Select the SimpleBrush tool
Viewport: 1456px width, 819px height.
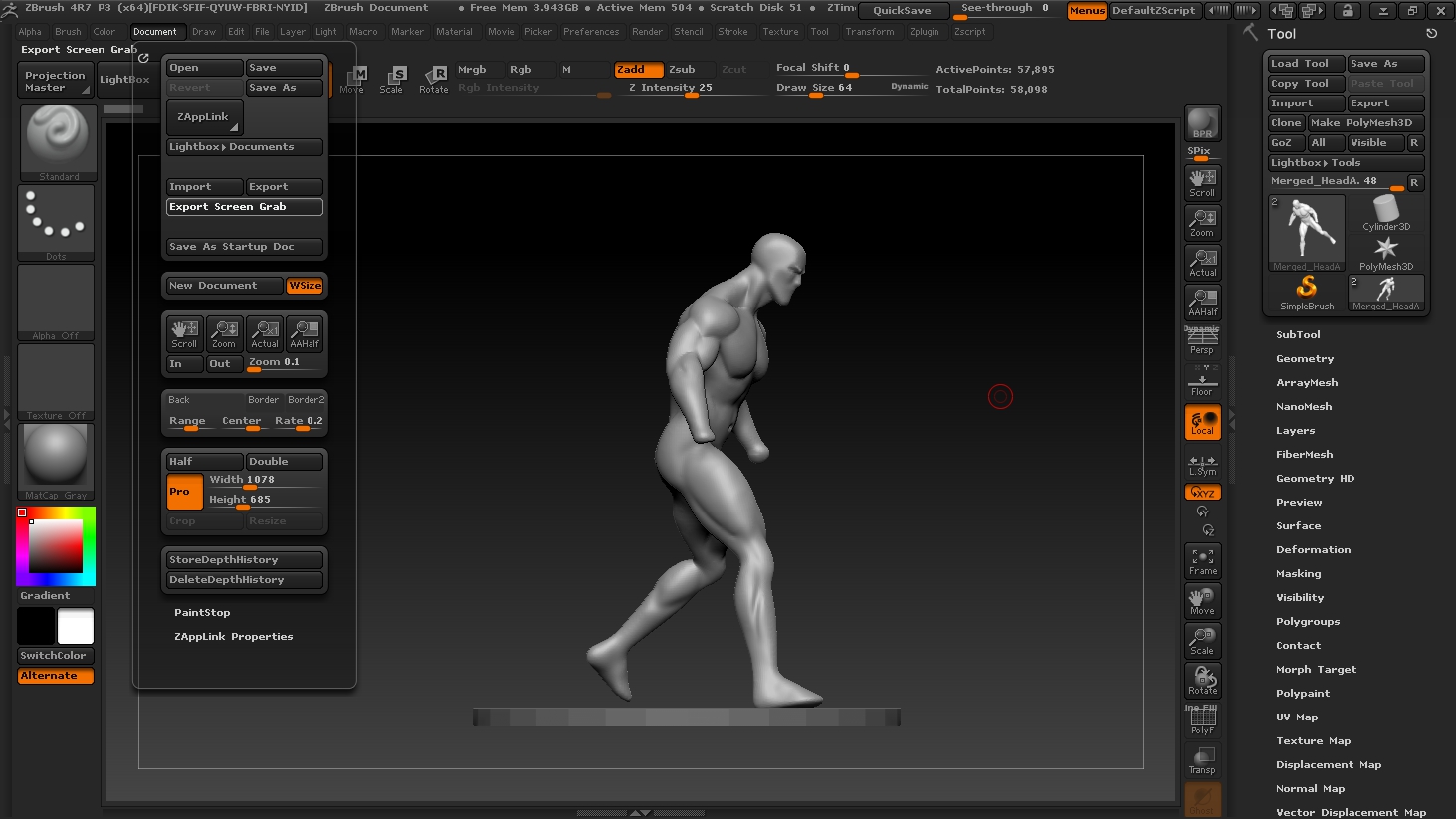(1306, 293)
